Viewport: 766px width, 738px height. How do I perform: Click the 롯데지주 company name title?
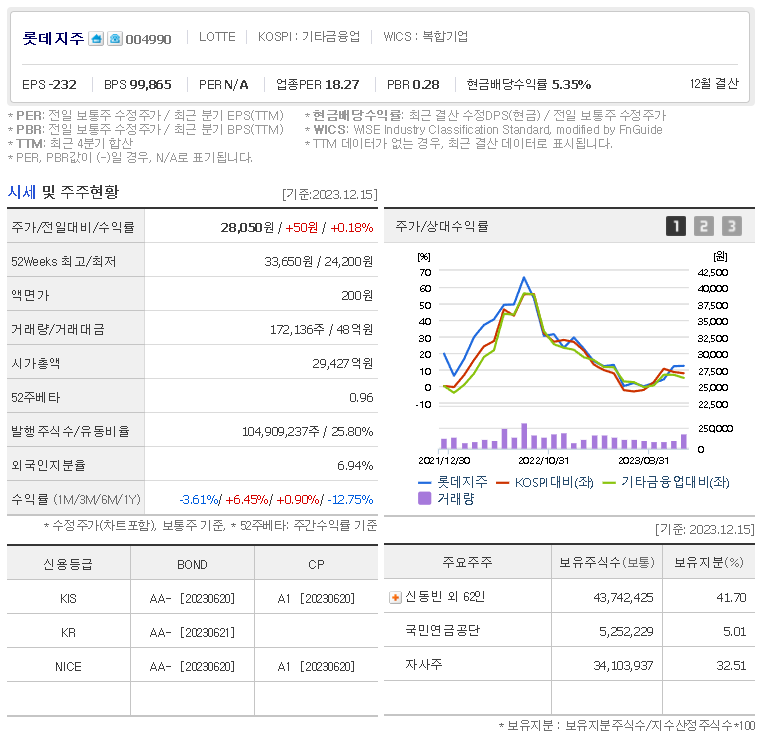(x=53, y=38)
